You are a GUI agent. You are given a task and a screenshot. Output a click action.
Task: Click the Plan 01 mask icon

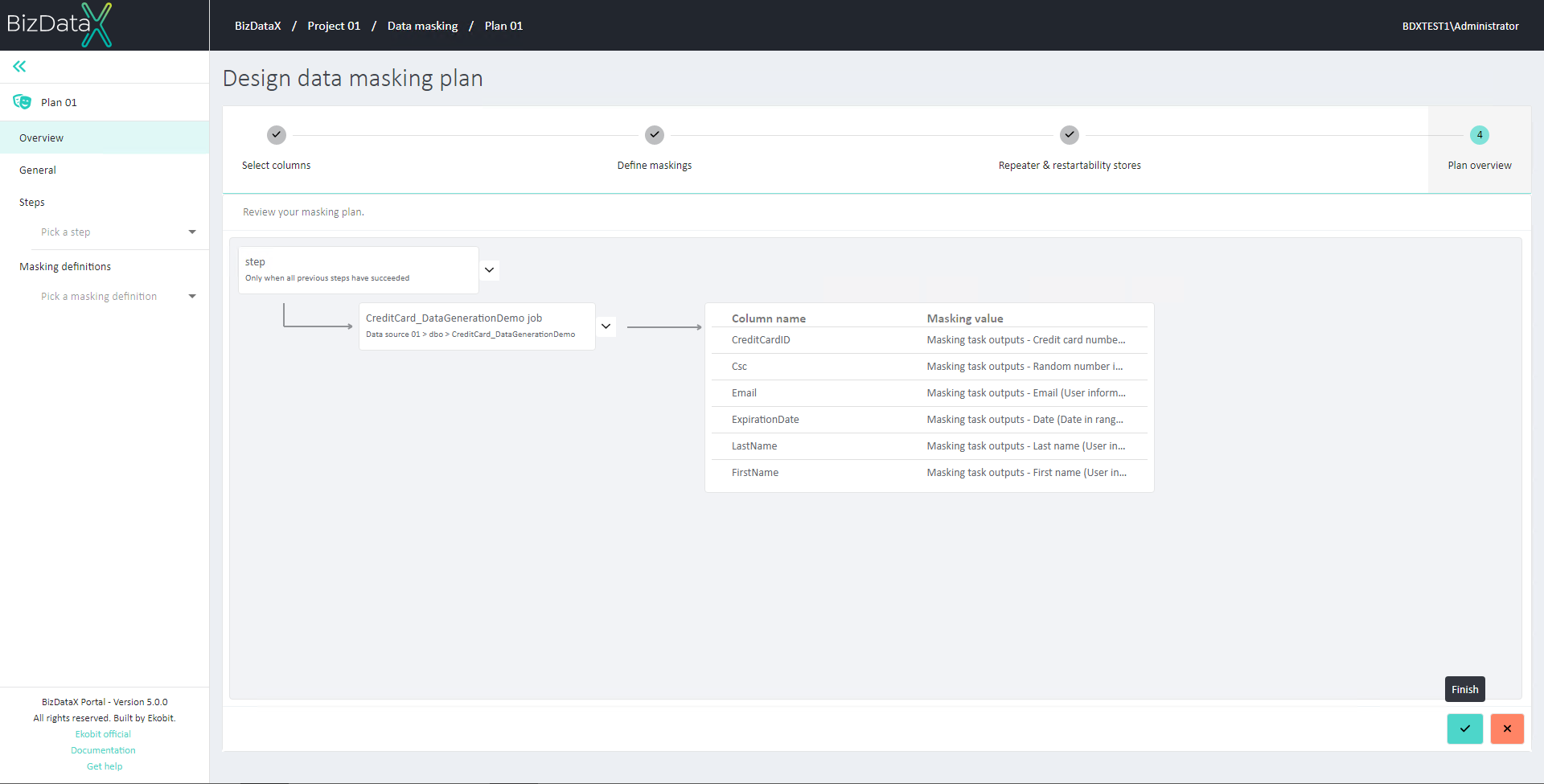(x=22, y=102)
